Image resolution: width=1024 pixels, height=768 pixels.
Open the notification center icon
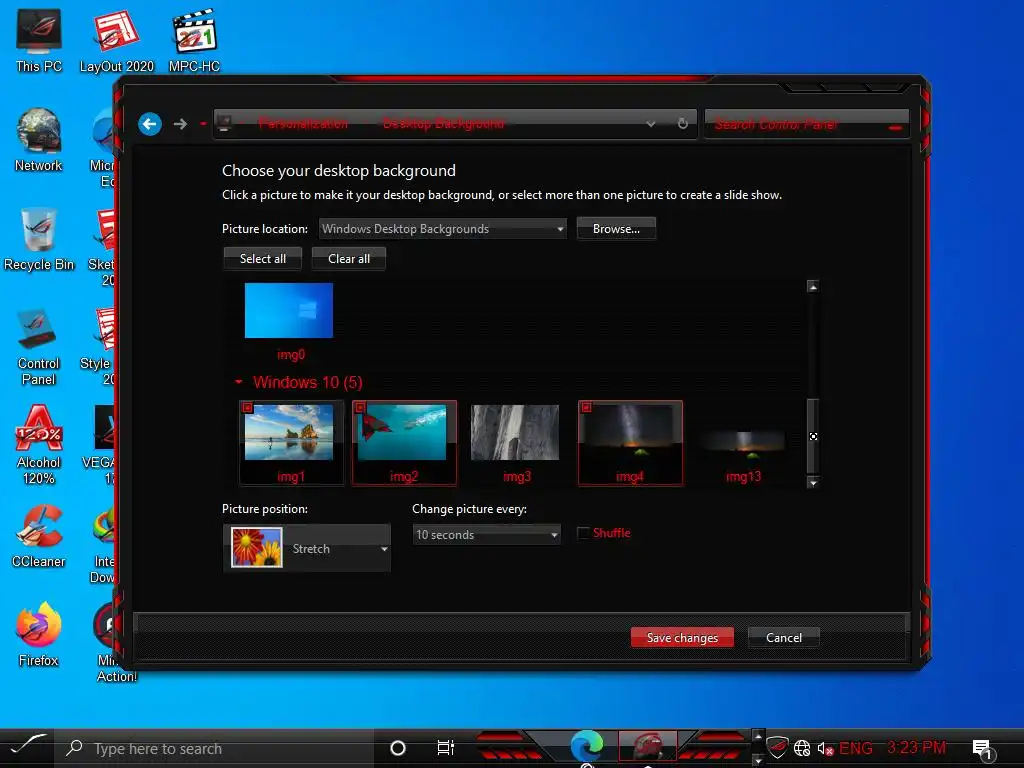point(982,749)
